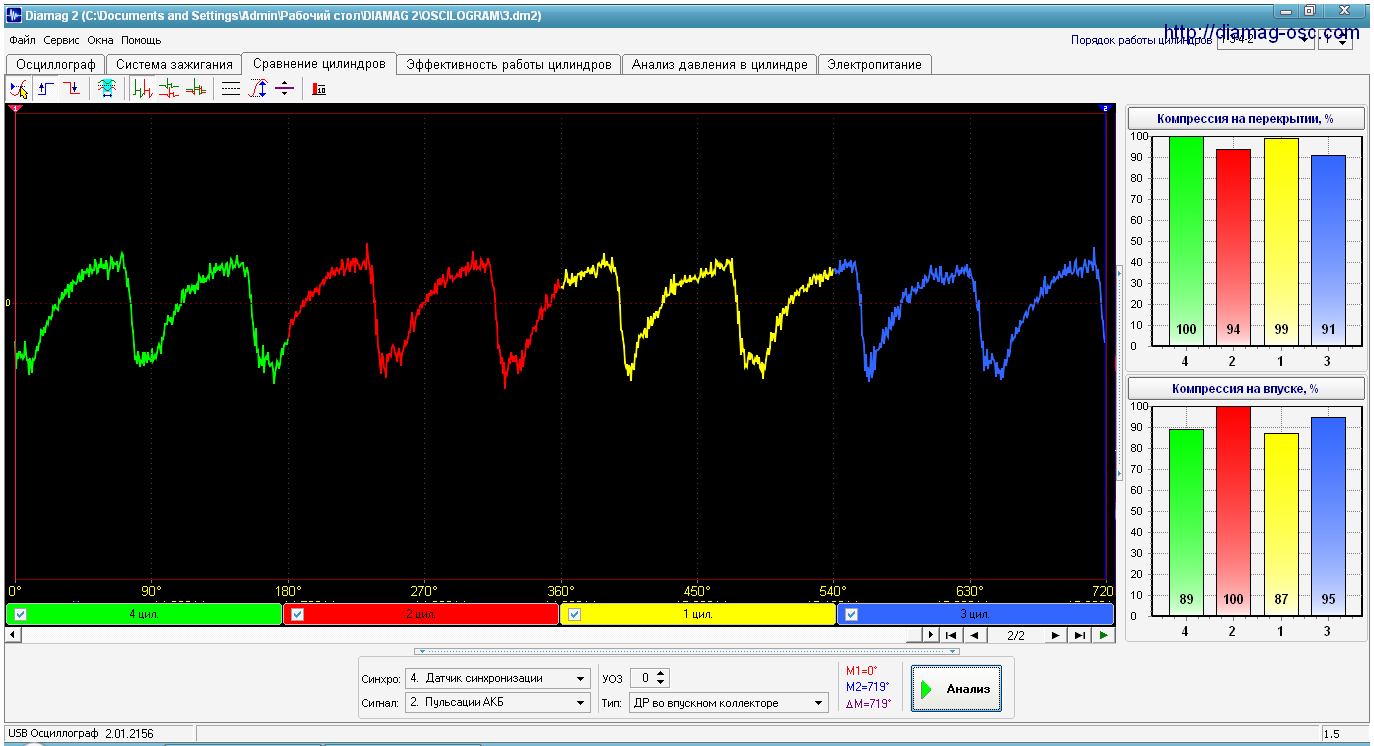Select sequential green-red waveform display mode
Screen dimensions: 1374x746
(x=143, y=89)
